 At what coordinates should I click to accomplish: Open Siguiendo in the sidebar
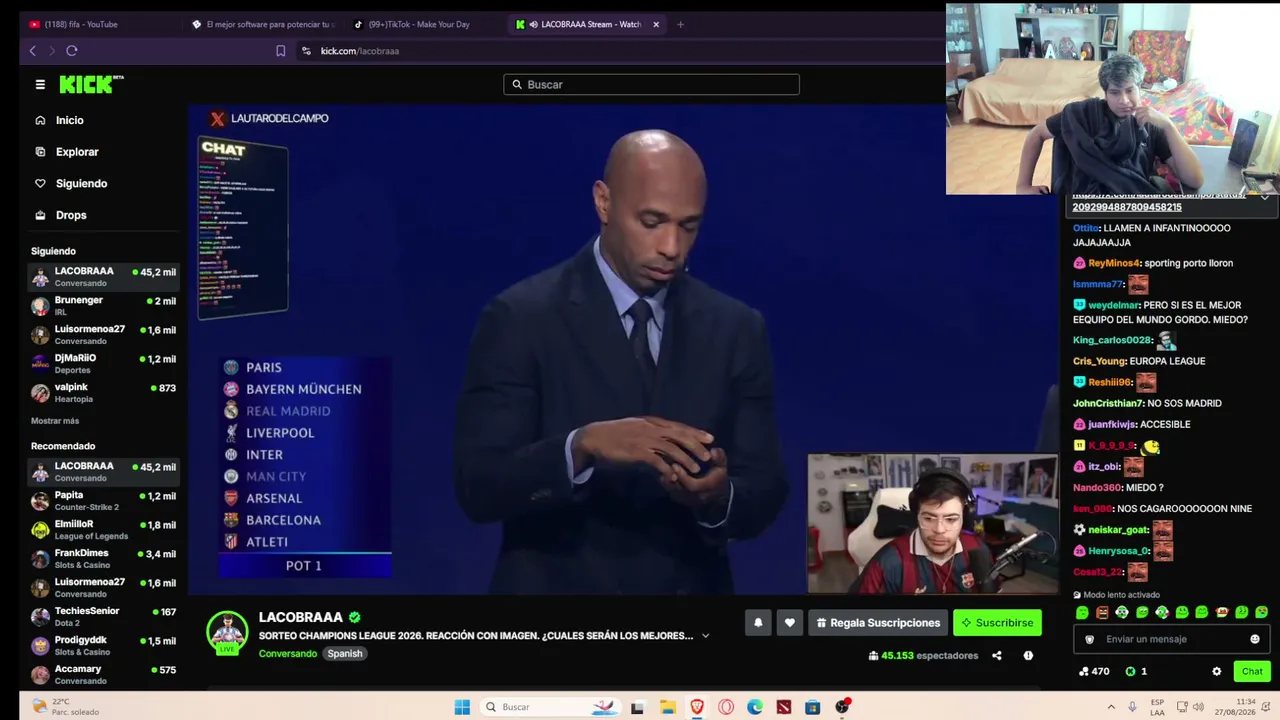(71, 184)
